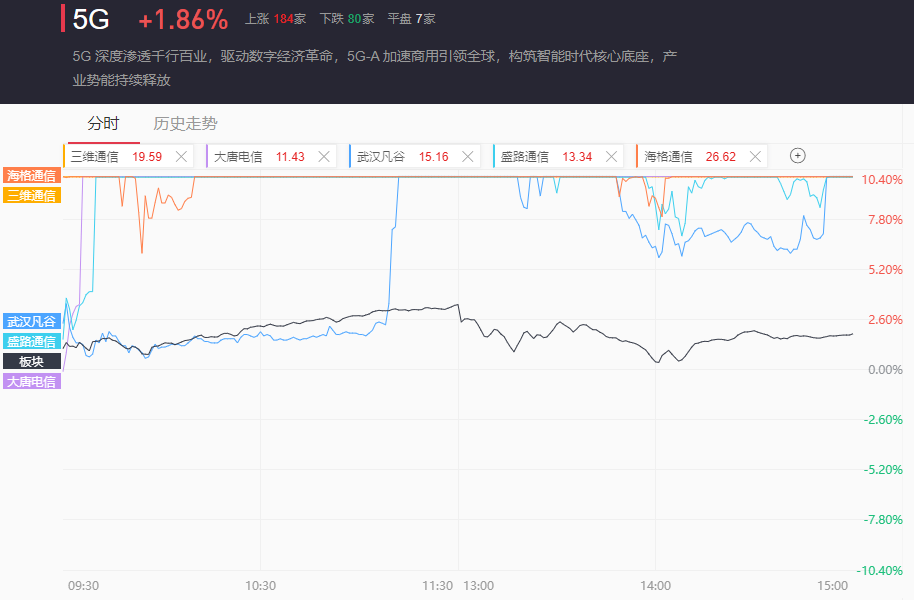Viewport: 914px width, 600px height.
Task: Click the 上涨 184家 rising count
Action: click(275, 19)
